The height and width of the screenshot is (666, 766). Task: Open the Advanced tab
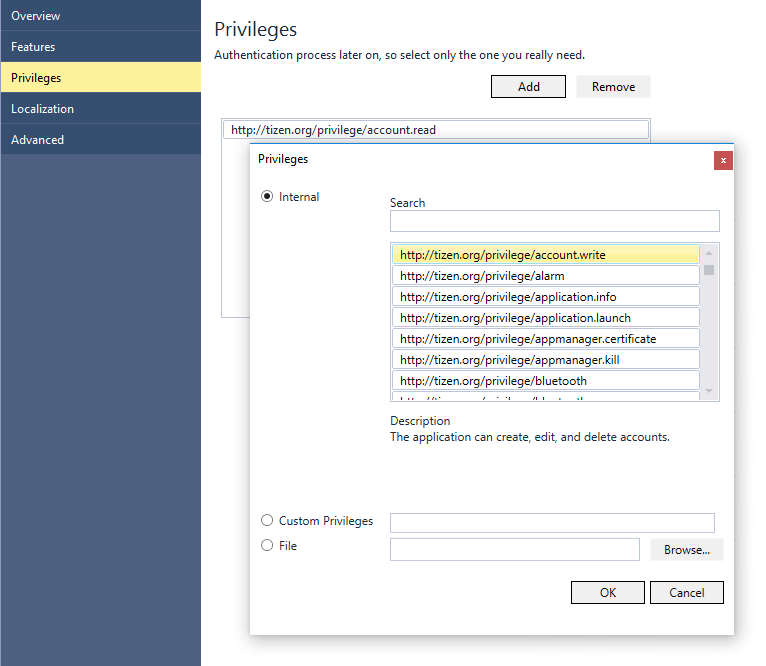100,140
